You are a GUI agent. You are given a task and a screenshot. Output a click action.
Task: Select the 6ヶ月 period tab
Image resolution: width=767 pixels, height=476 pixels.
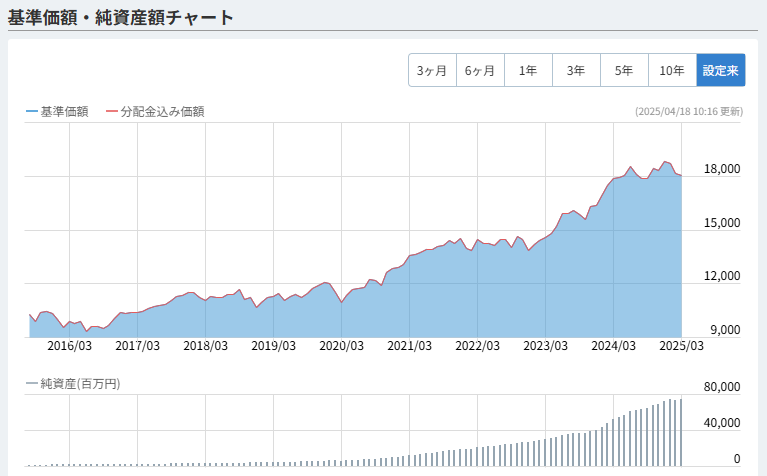click(x=480, y=70)
